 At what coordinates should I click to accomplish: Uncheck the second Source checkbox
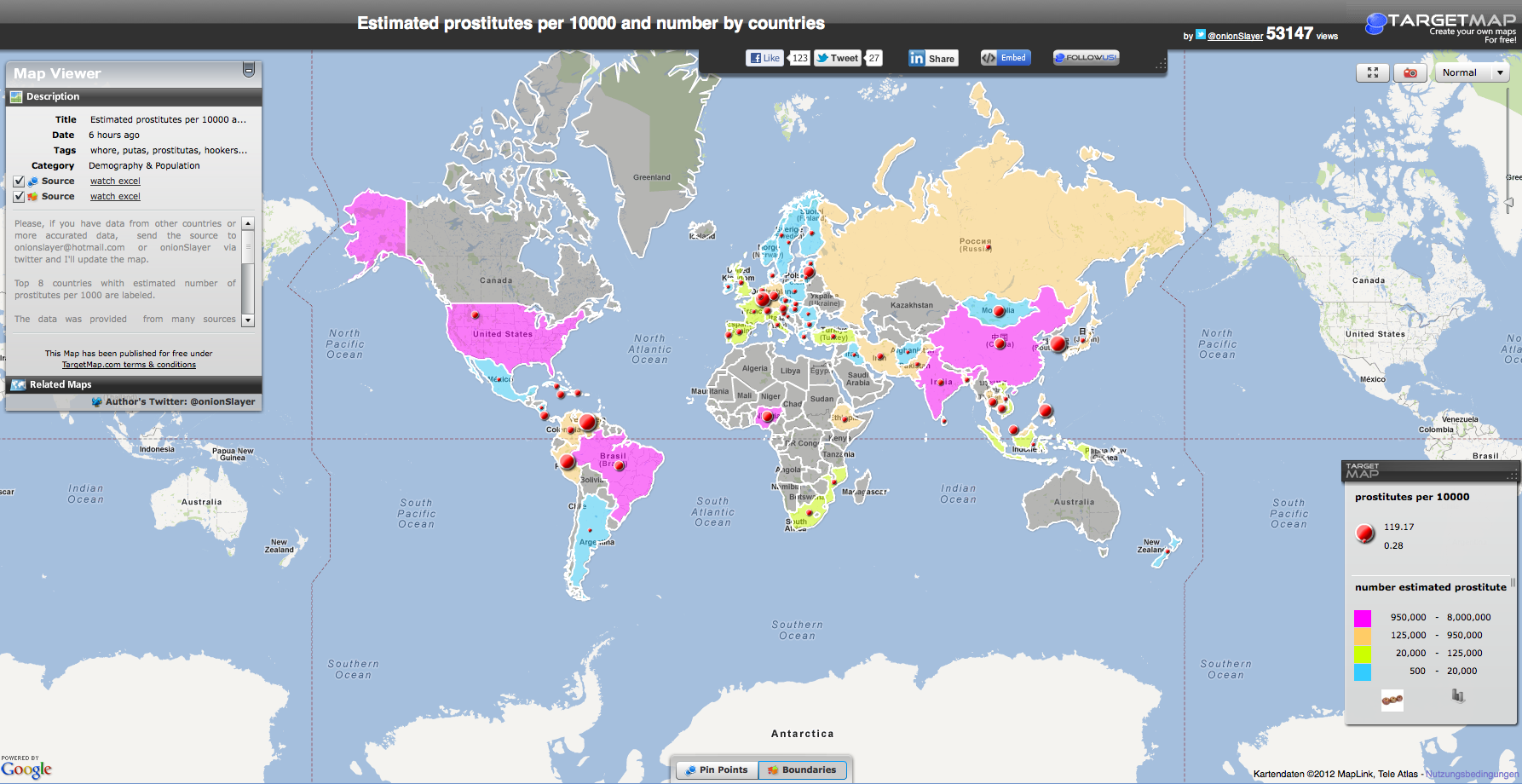point(19,197)
